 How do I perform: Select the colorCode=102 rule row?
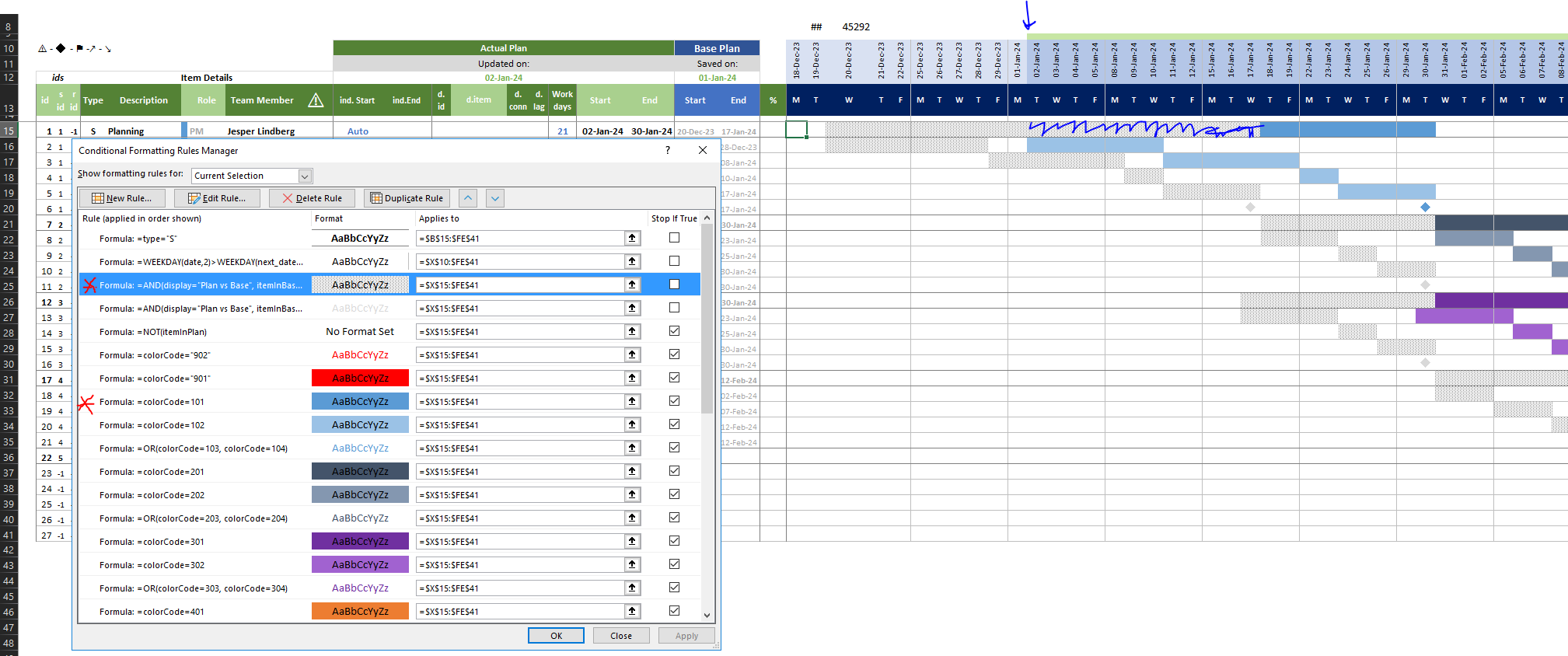point(194,425)
